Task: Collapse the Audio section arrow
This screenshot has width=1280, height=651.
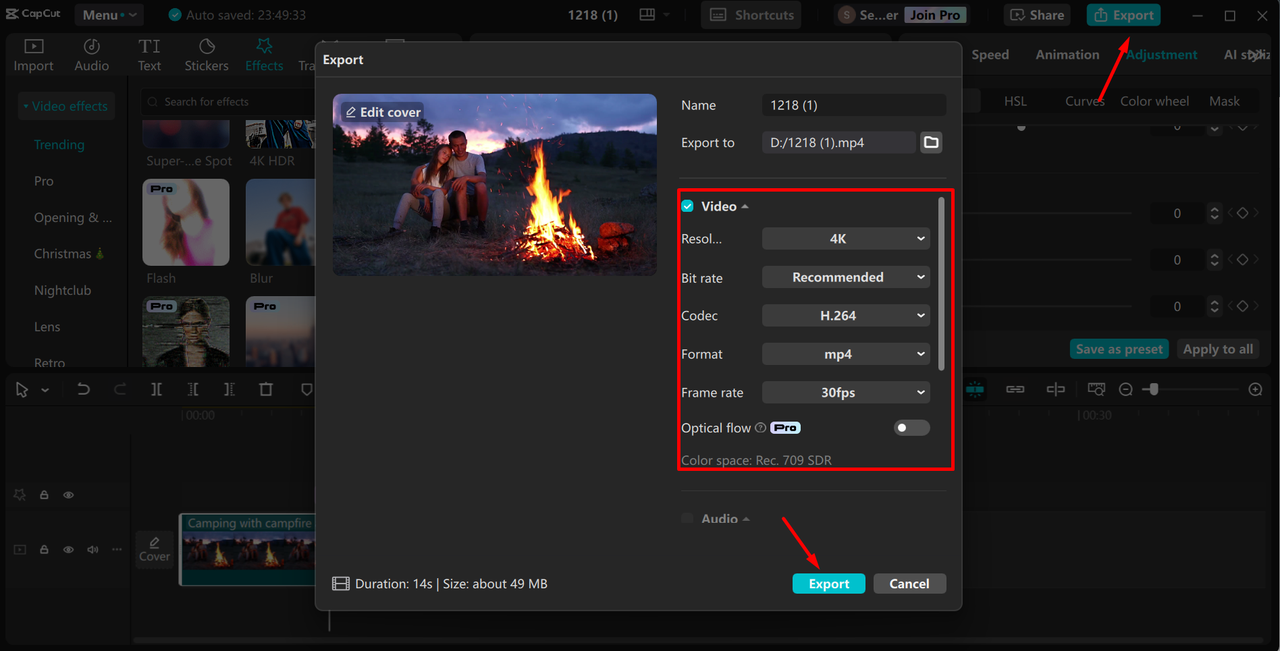Action: 746,519
